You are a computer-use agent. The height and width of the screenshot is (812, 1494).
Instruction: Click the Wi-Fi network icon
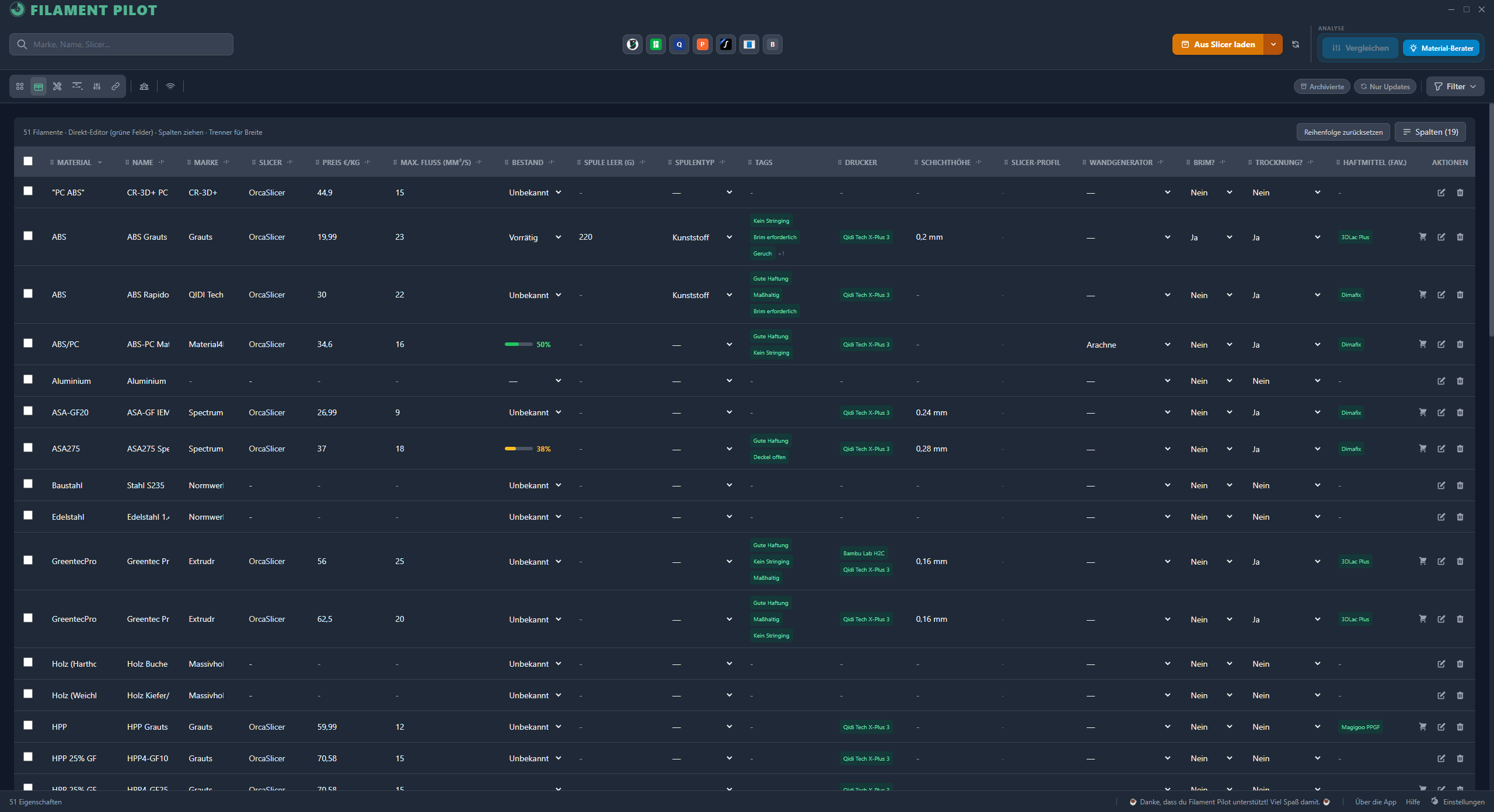[170, 86]
